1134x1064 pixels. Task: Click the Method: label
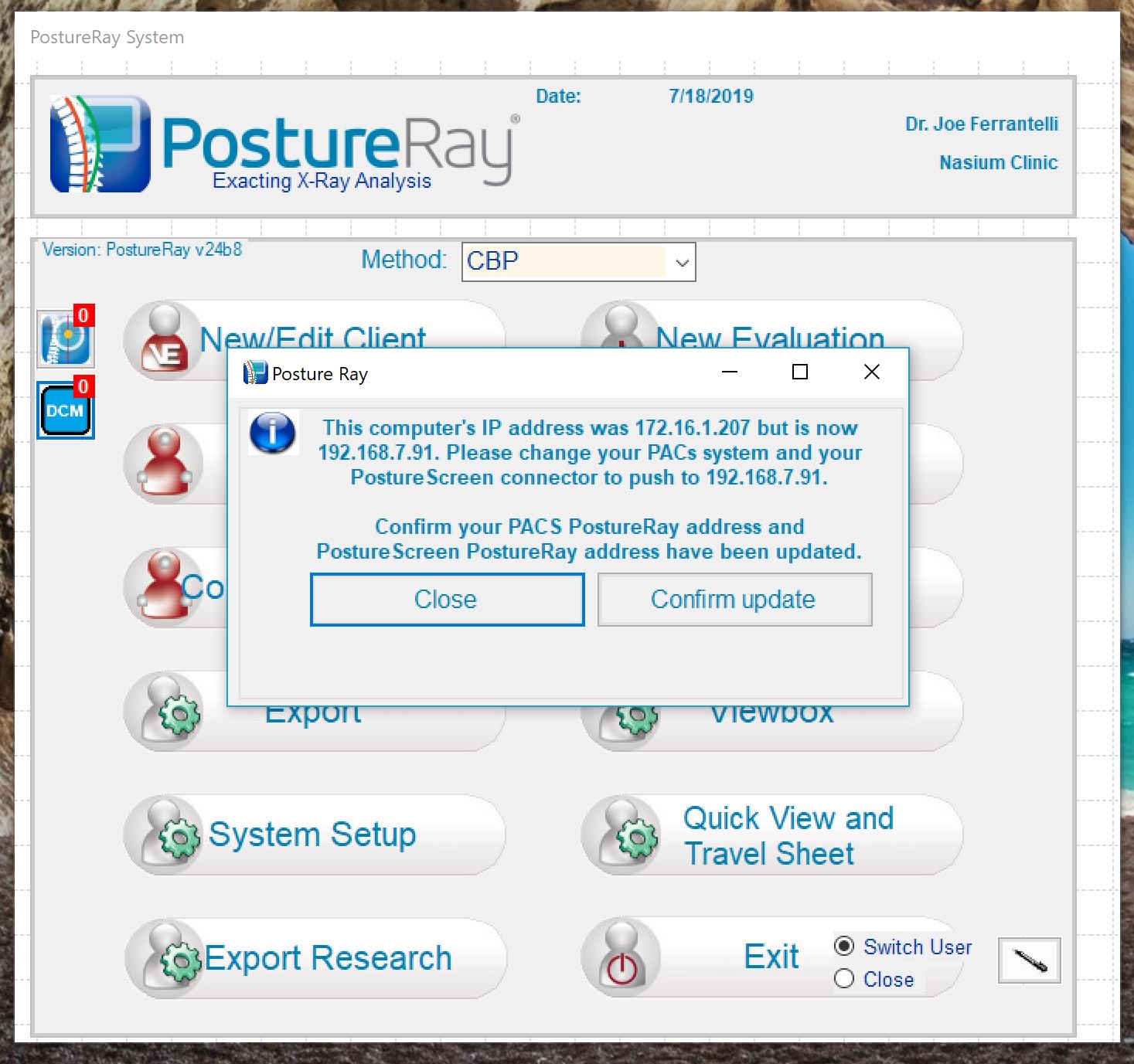tap(404, 260)
